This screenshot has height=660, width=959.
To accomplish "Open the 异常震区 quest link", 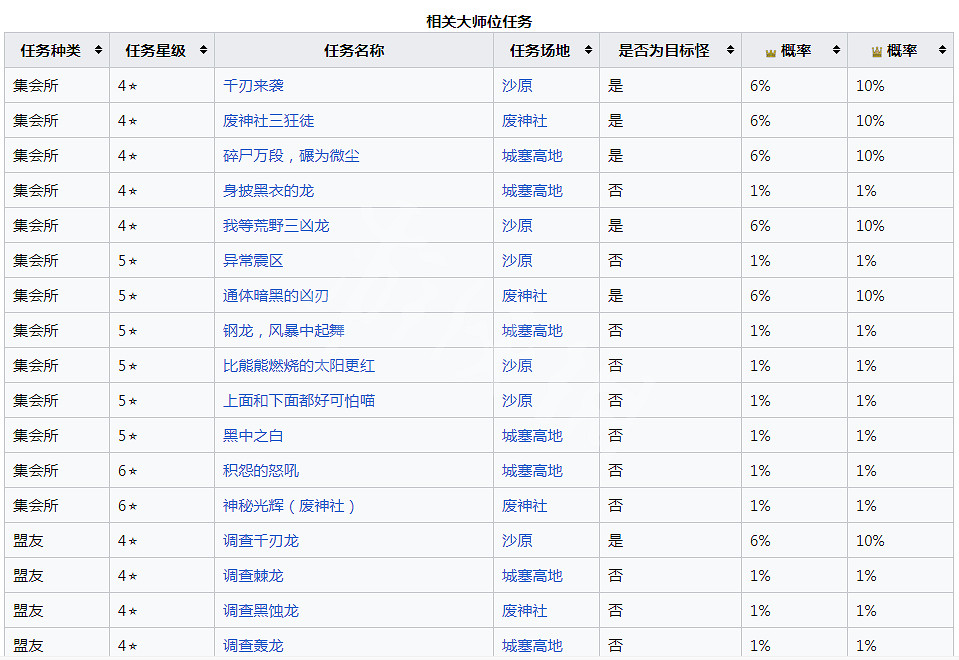I will coord(253,261).
